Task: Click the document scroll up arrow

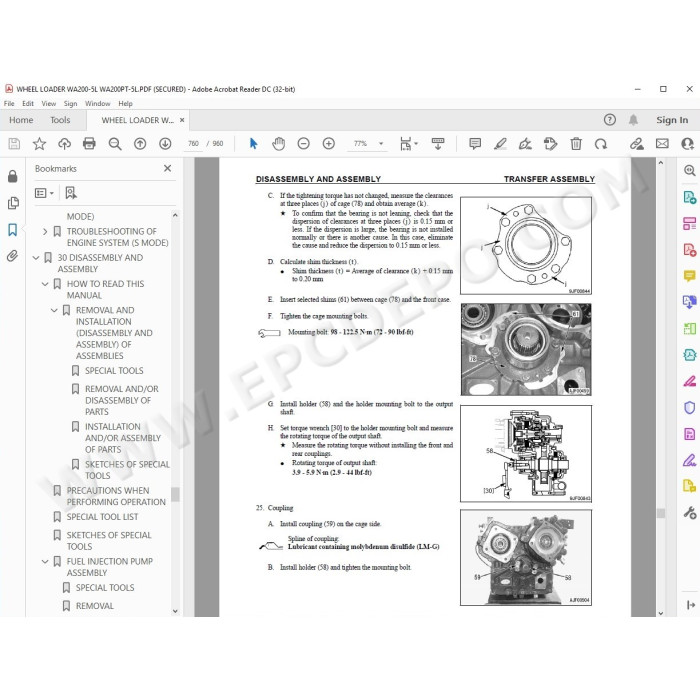Action: [661, 163]
